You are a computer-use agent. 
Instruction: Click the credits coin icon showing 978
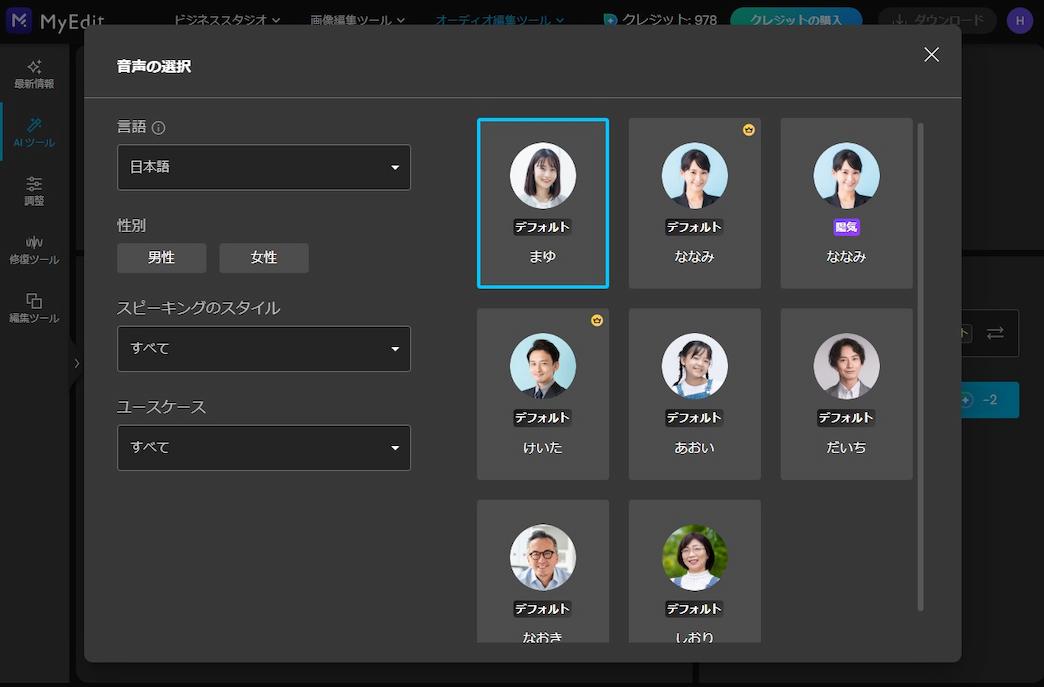tap(610, 19)
